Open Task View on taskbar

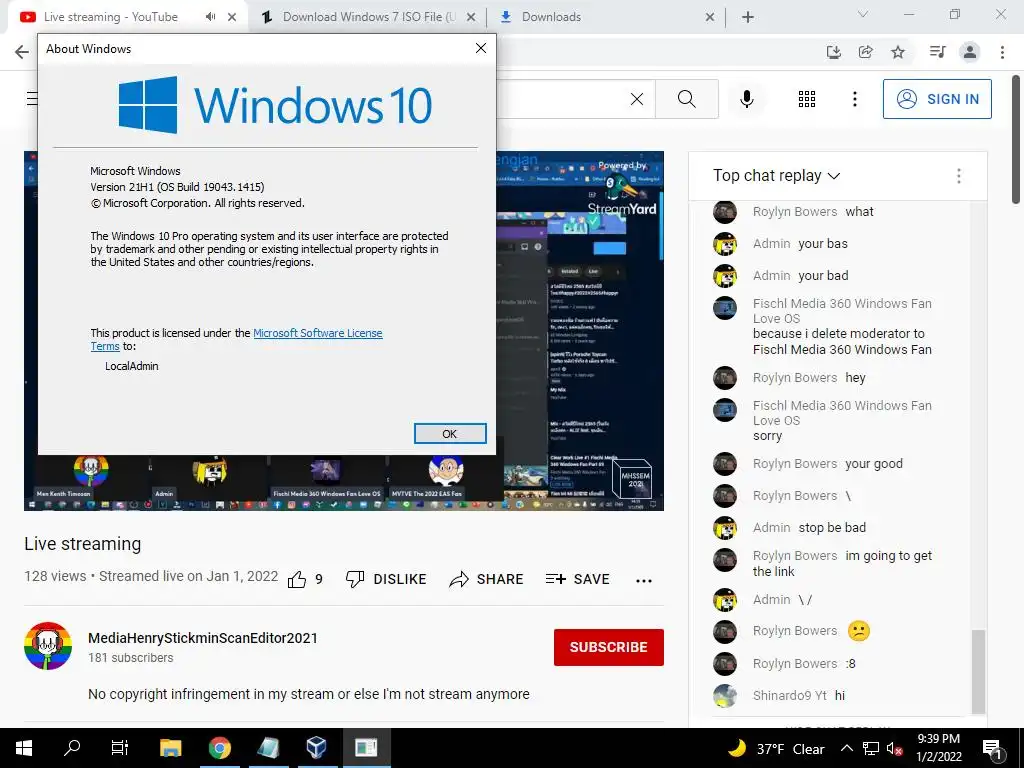(120, 748)
